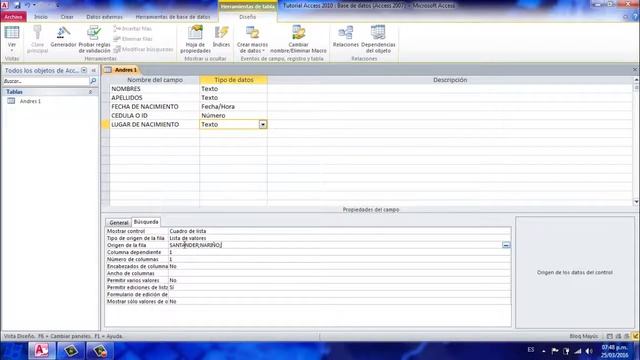Switch to the Inicio ribbon tab
This screenshot has width=640, height=360.
pos(41,17)
